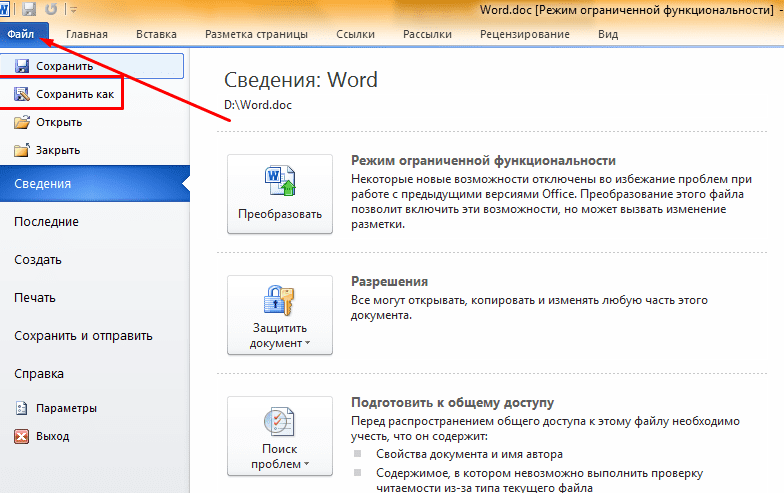Open the Рассылки ribbon tab
784x493 pixels.
pyautogui.click(x=427, y=34)
